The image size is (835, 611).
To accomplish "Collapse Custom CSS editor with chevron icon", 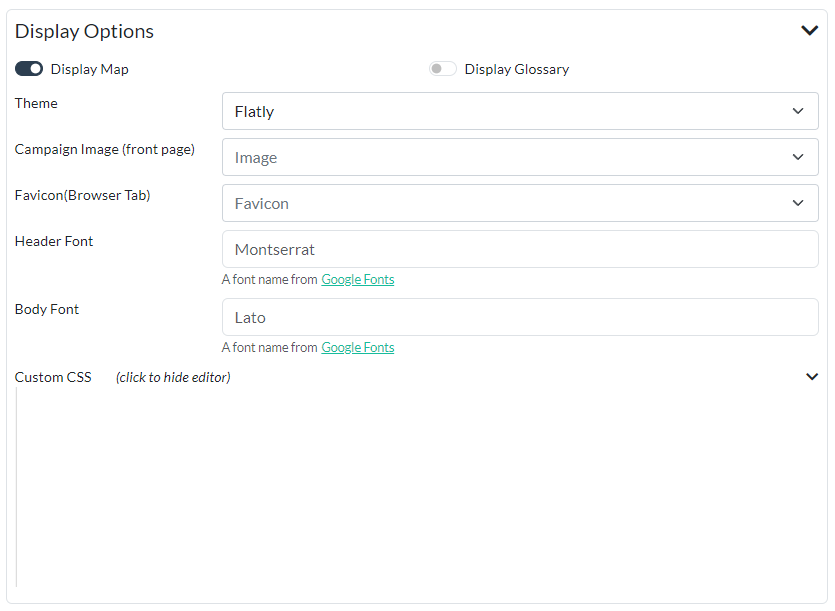I will (x=811, y=377).
